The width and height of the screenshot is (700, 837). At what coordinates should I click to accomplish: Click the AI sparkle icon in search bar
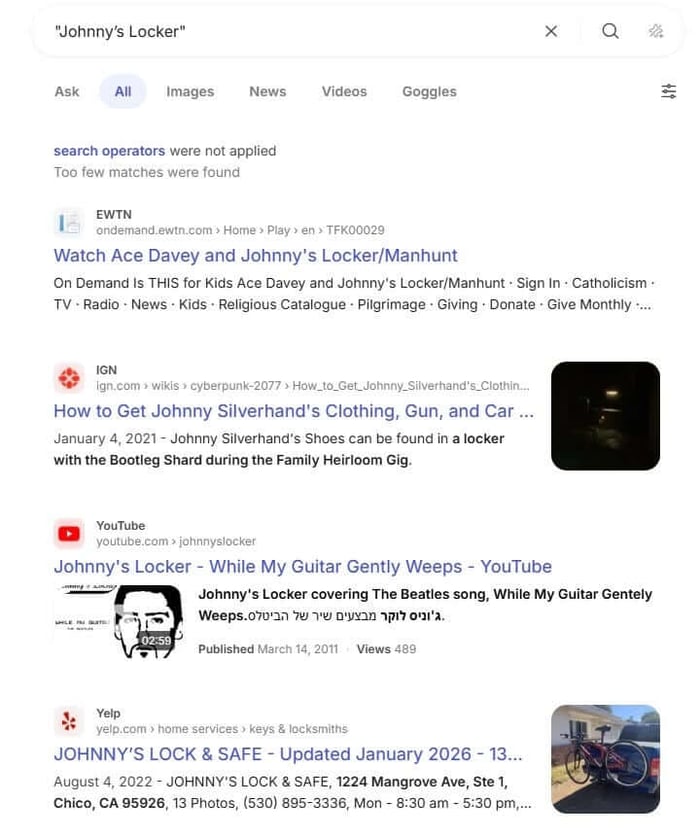[656, 31]
